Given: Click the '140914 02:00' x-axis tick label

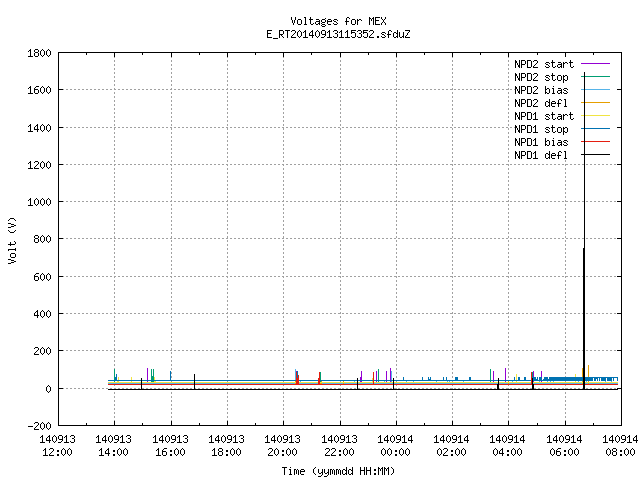Looking at the screenshot, I should [x=451, y=446].
